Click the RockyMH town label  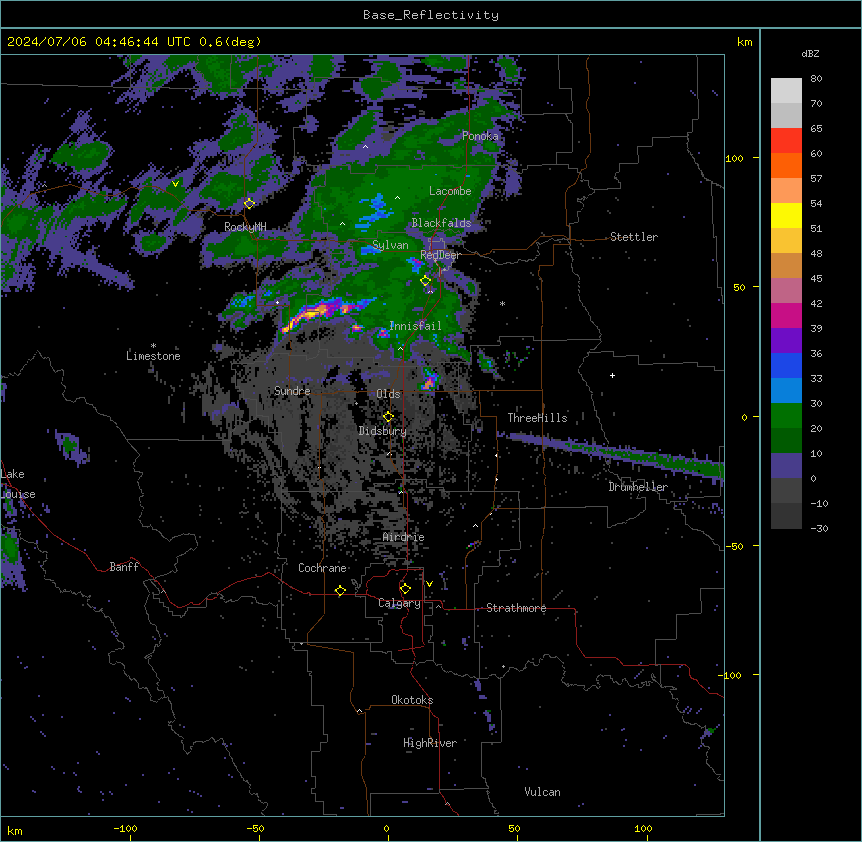pyautogui.click(x=245, y=227)
